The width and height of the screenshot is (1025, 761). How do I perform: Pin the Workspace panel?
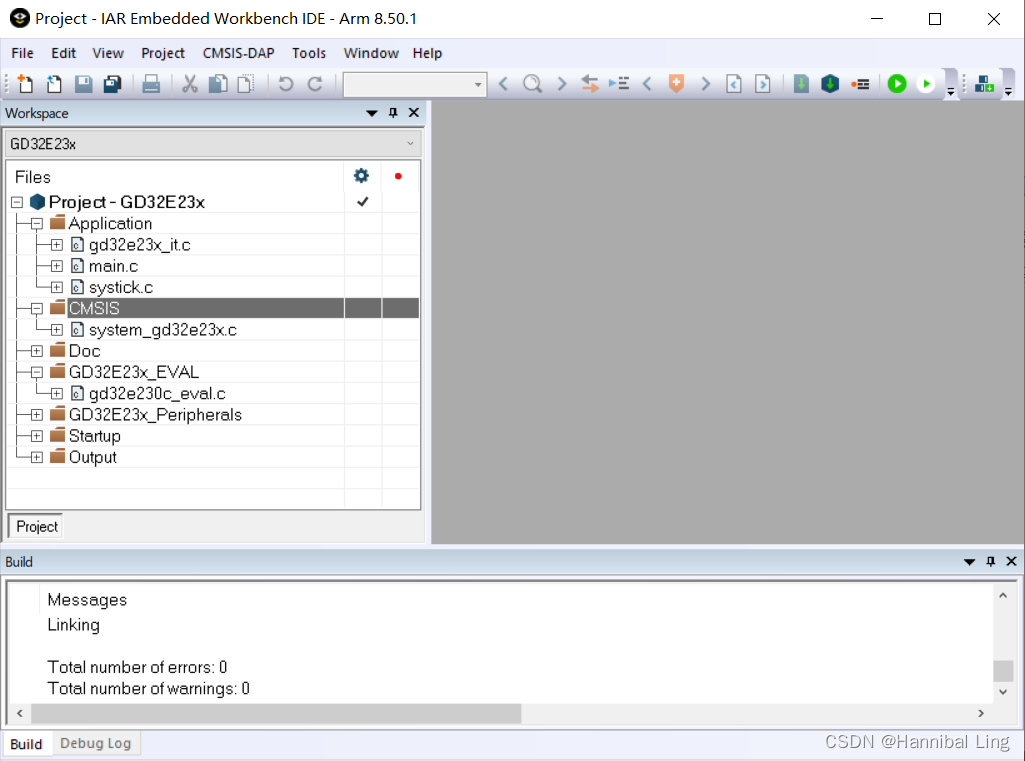tap(393, 112)
